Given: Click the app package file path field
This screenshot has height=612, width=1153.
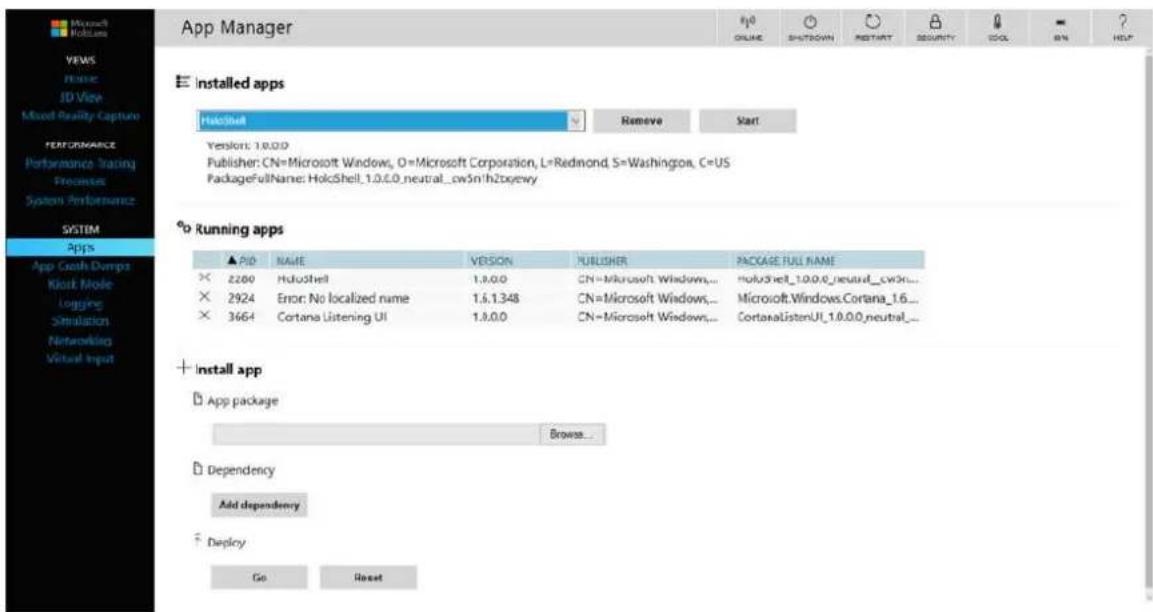Looking at the screenshot, I should tap(376, 434).
